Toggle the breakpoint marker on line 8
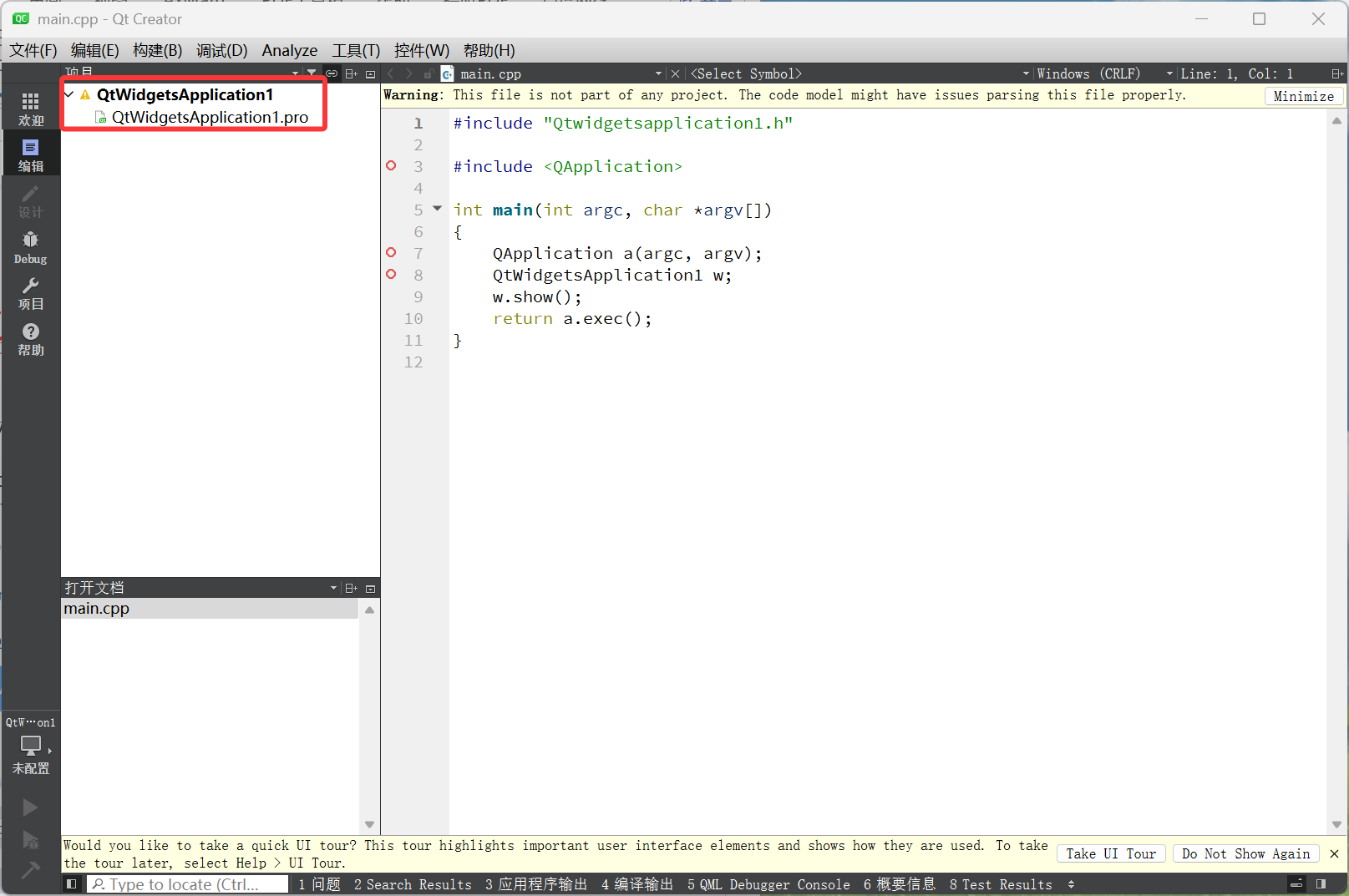The width and height of the screenshot is (1349, 896). coord(391,274)
